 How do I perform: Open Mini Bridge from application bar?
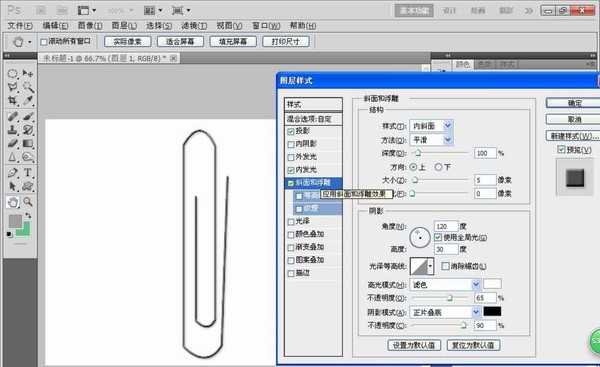click(x=62, y=10)
